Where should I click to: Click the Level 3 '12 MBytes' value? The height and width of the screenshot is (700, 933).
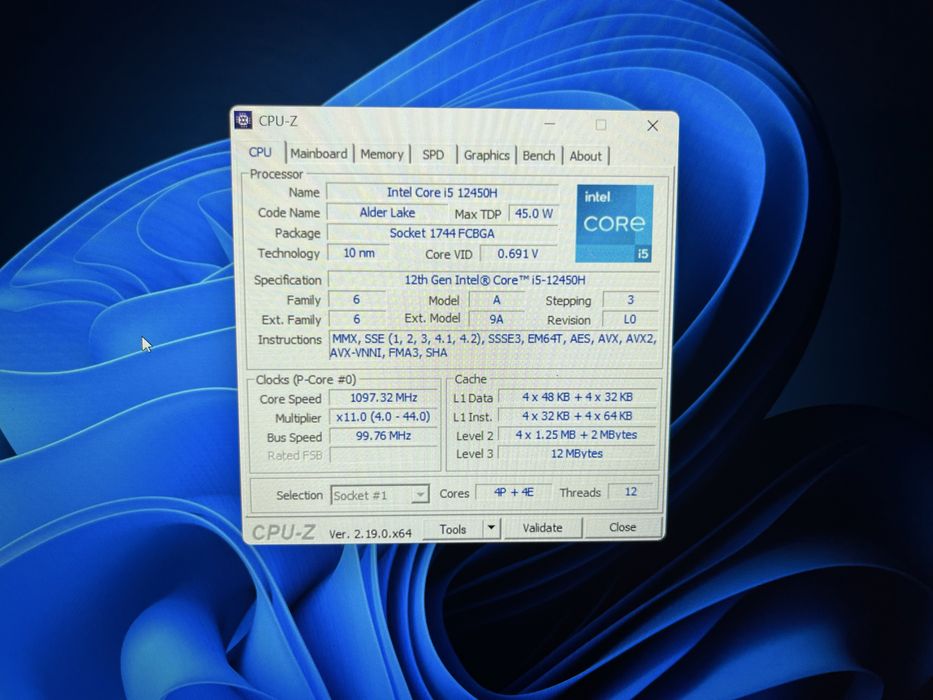click(x=577, y=454)
